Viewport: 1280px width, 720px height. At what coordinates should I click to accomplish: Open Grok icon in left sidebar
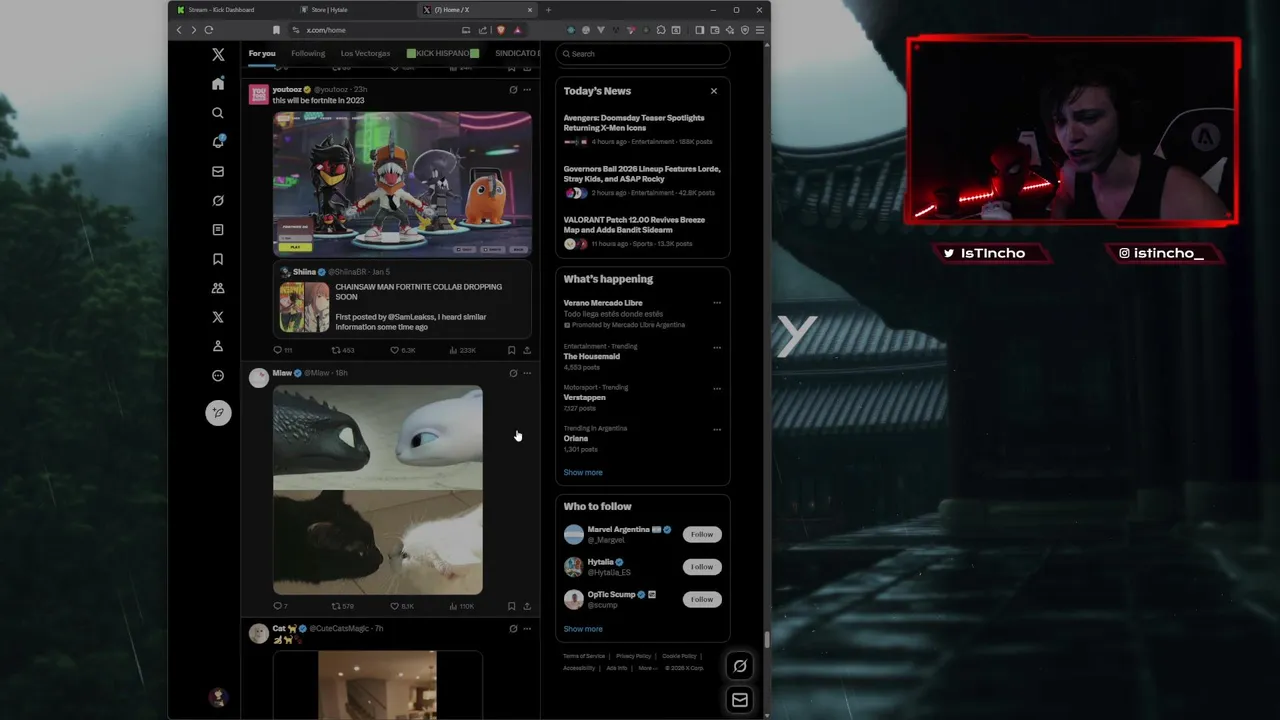pyautogui.click(x=218, y=200)
